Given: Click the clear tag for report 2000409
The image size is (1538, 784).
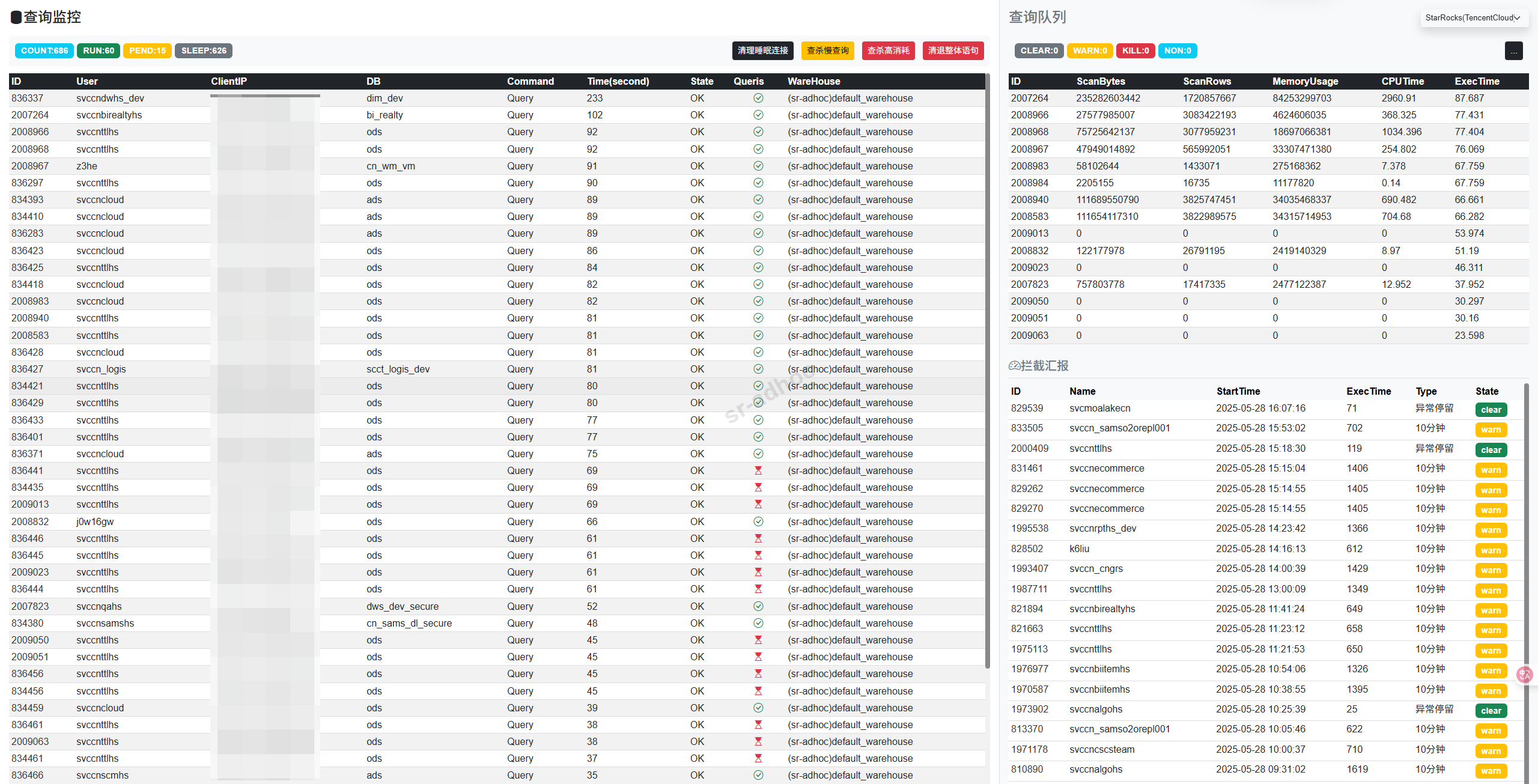Looking at the screenshot, I should point(1491,450).
